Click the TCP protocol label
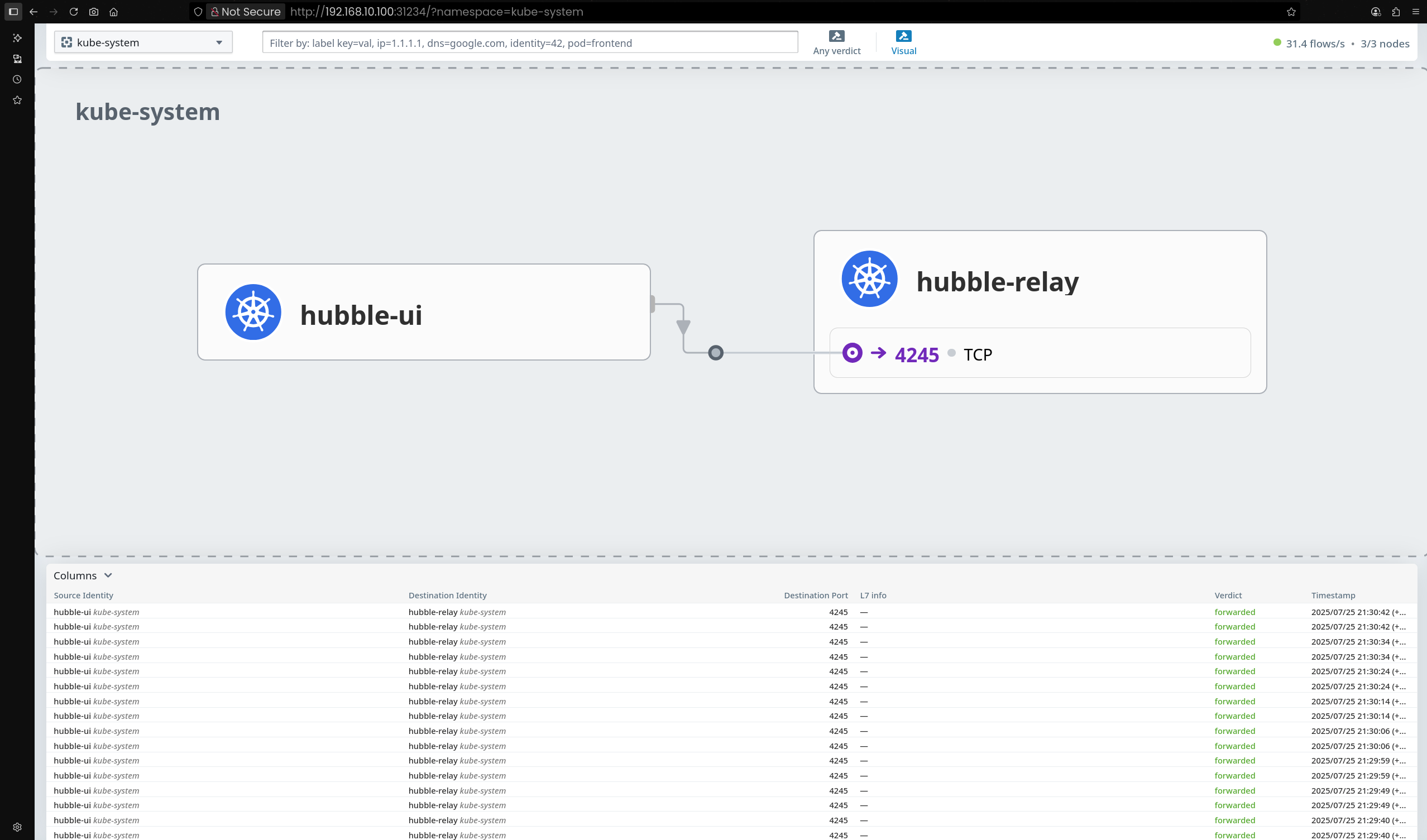The image size is (1427, 840). pyautogui.click(x=978, y=355)
